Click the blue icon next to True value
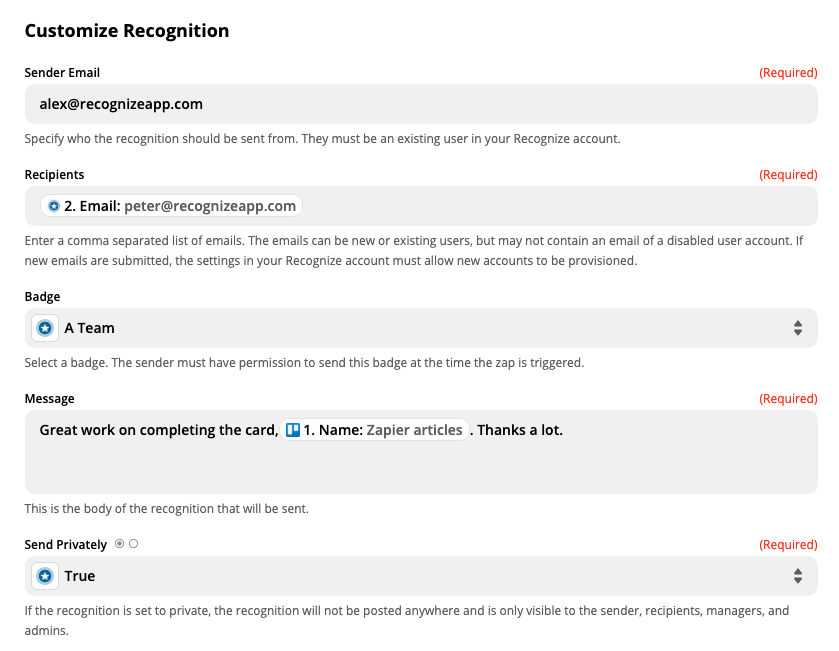The width and height of the screenshot is (839, 651). coord(43,575)
